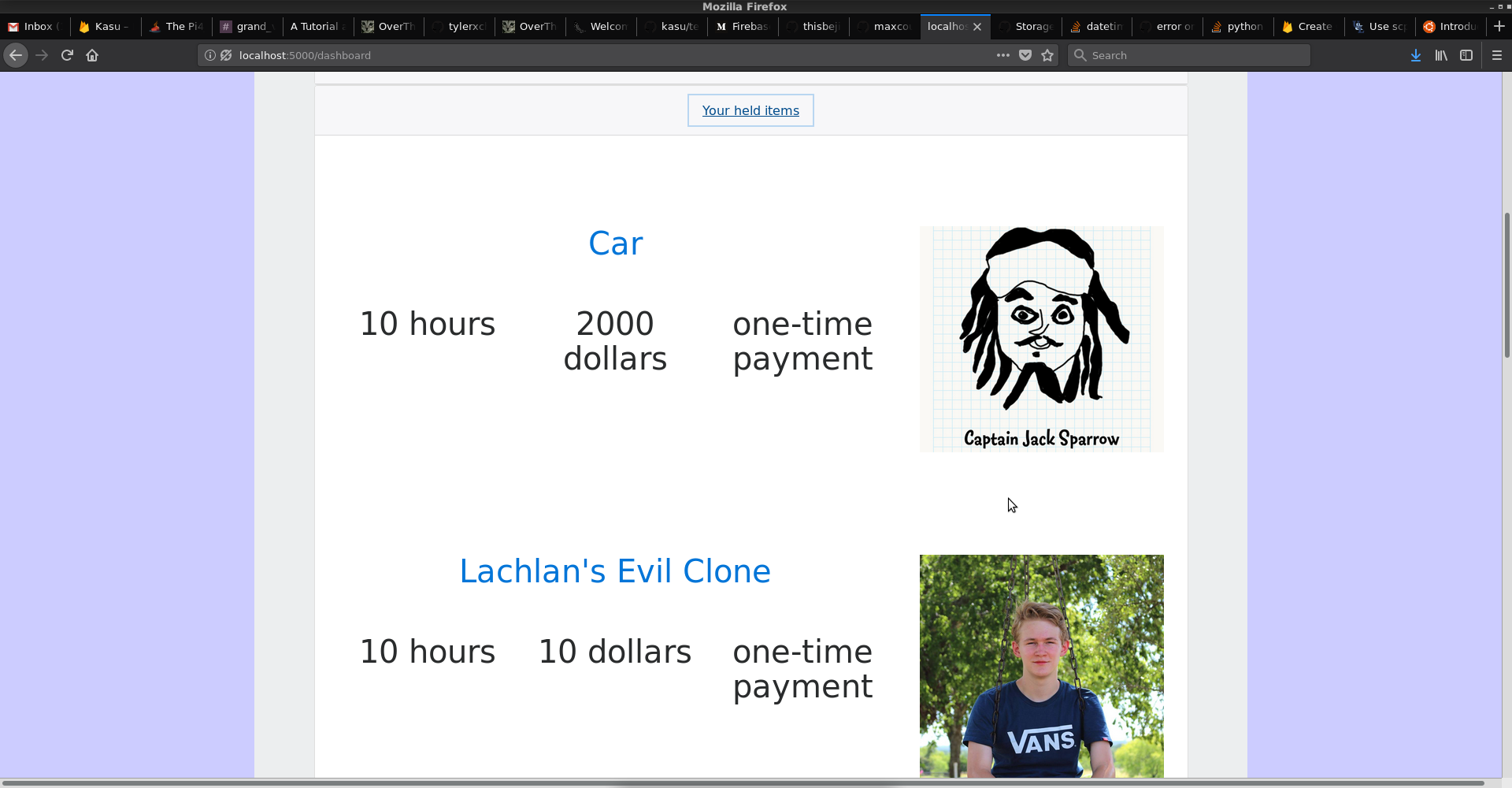Open a new tab with plus button

coord(1499,26)
